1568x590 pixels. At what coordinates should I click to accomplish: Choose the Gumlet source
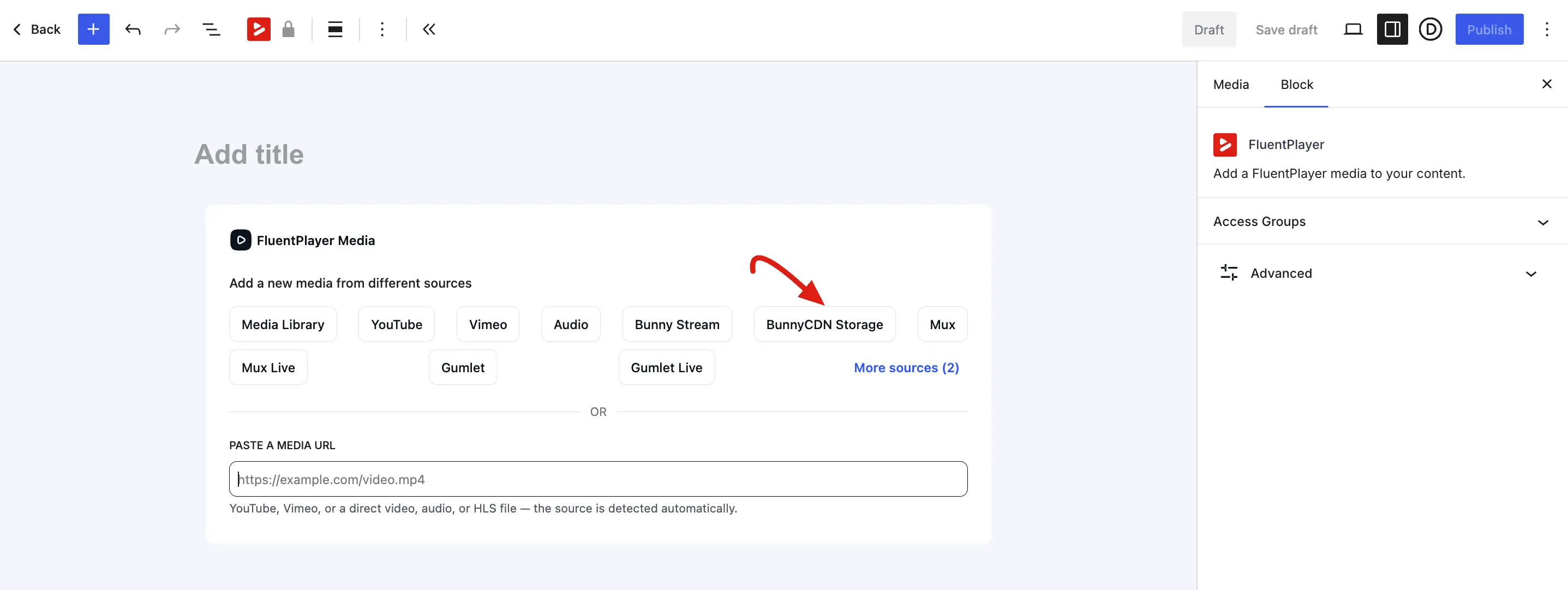(x=463, y=368)
